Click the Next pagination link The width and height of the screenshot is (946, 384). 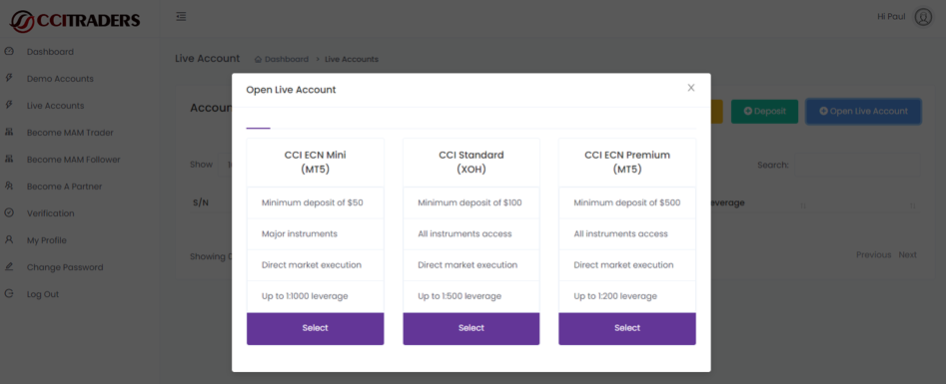[907, 255]
